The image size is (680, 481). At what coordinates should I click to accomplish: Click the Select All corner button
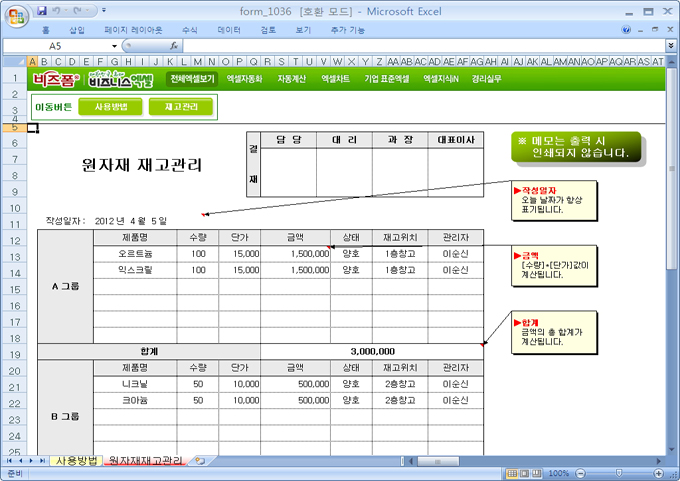tap(15, 62)
